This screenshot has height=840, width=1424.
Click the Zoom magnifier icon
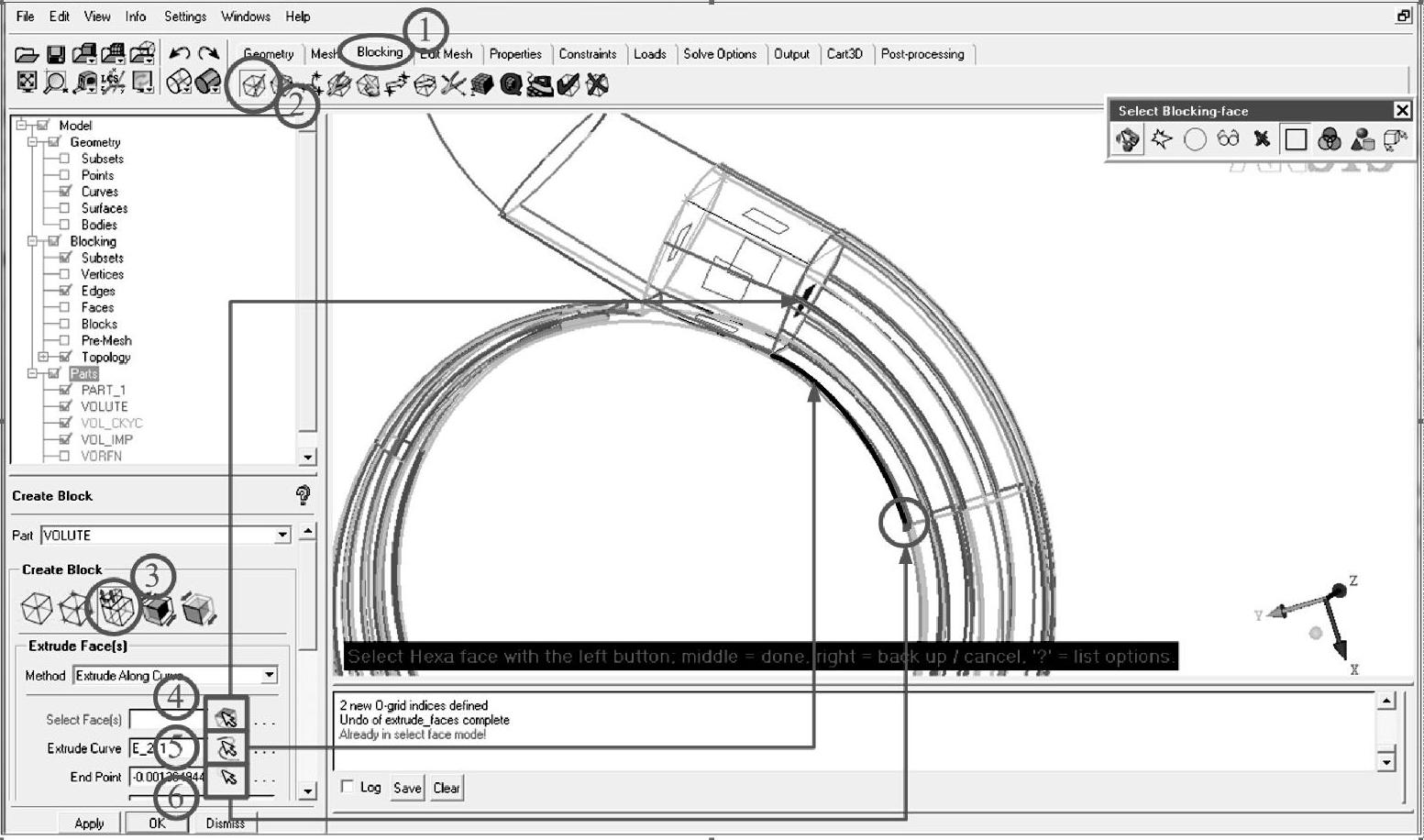coord(55,83)
